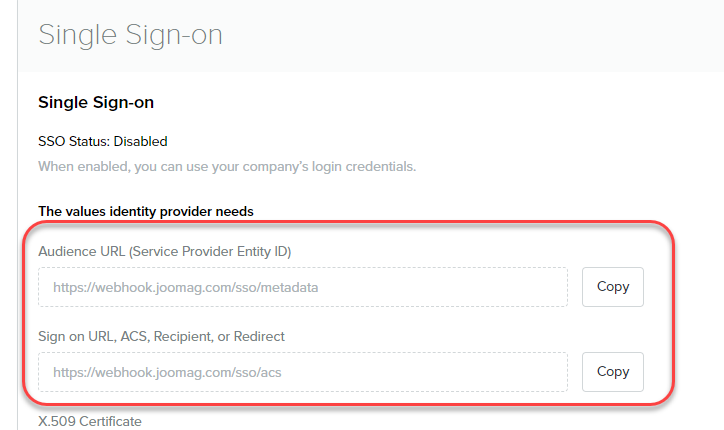Copy the Audience URL value
Viewport: 724px width, 430px height.
click(x=612, y=287)
